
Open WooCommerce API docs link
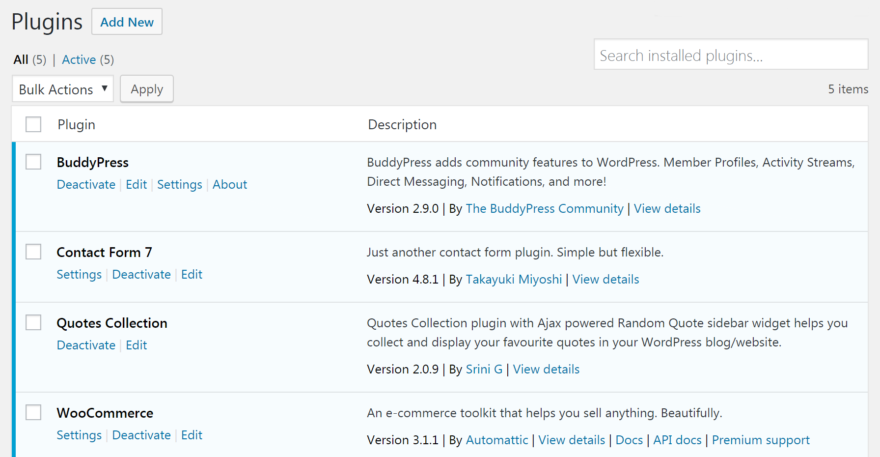(x=678, y=440)
